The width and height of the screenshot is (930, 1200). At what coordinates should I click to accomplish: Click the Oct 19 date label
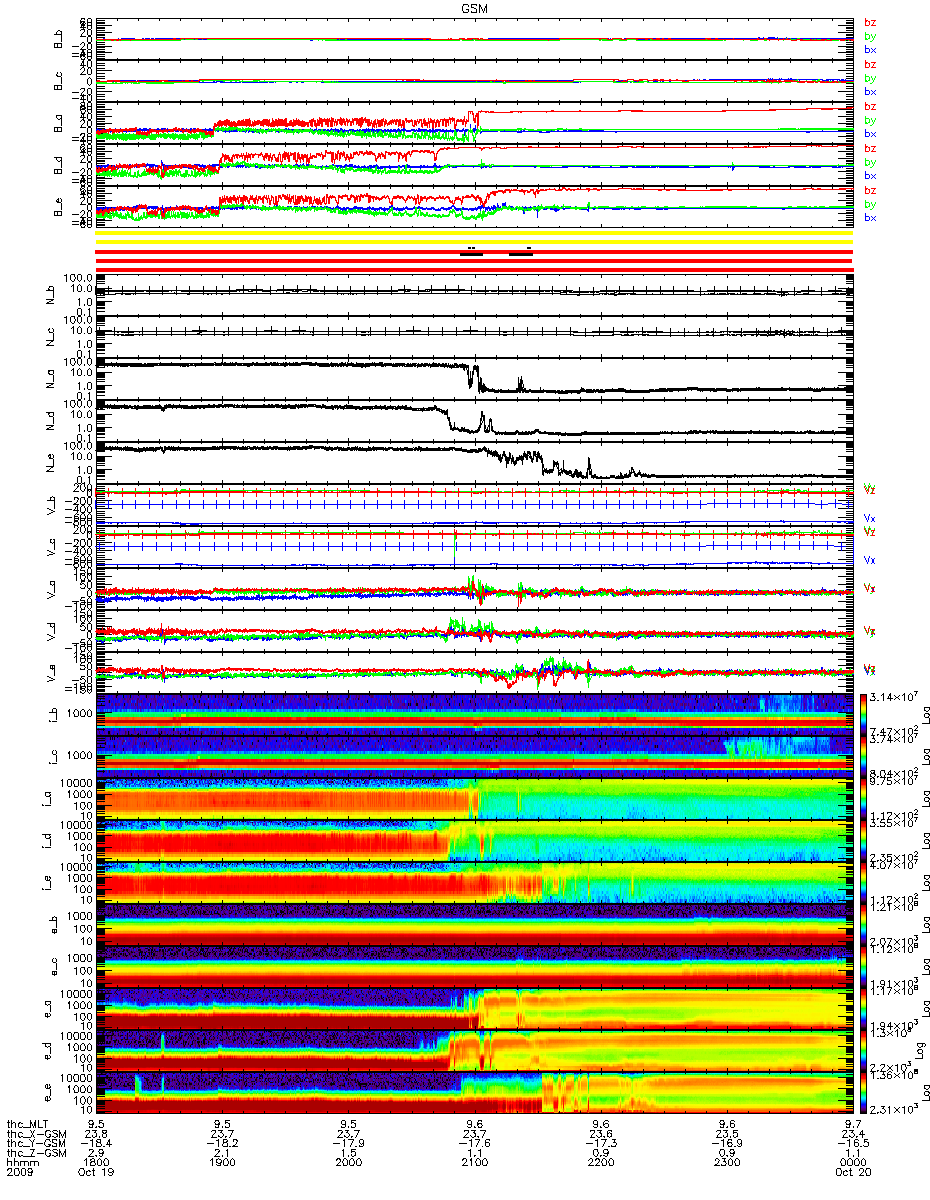coord(97,1173)
